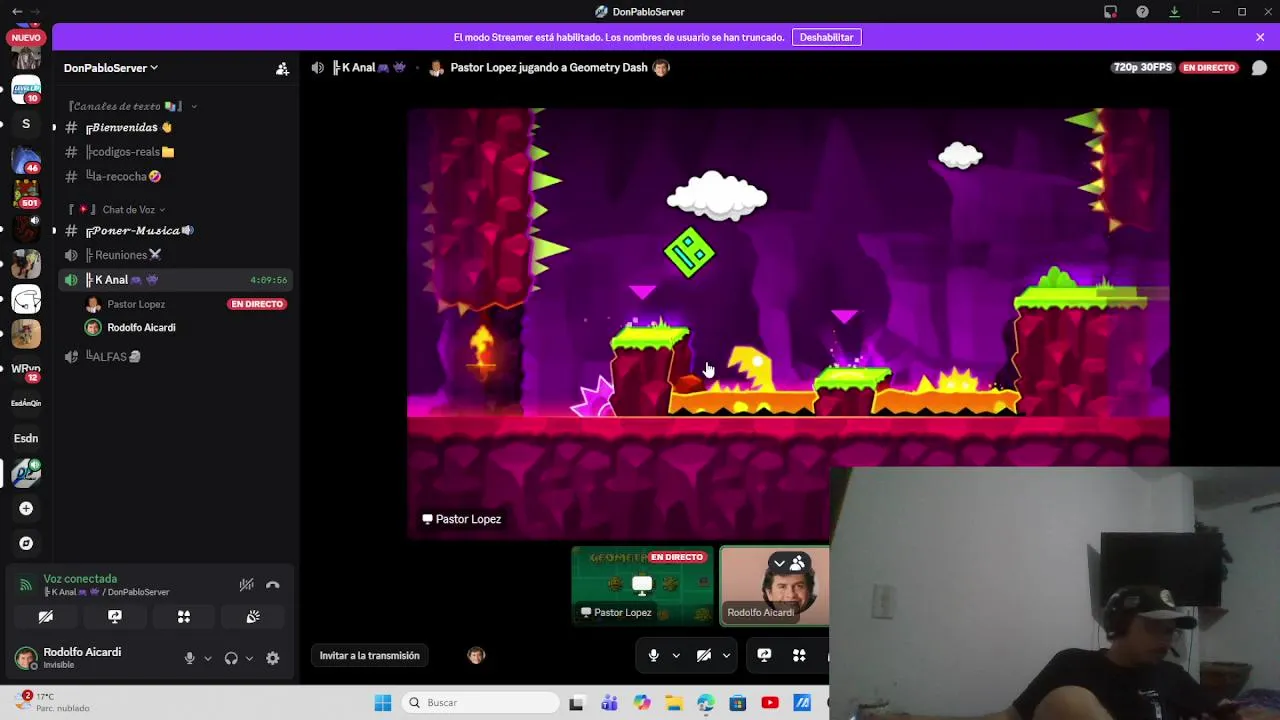The height and width of the screenshot is (720, 1280).
Task: Open File Explorer from taskbar
Action: tap(673, 703)
